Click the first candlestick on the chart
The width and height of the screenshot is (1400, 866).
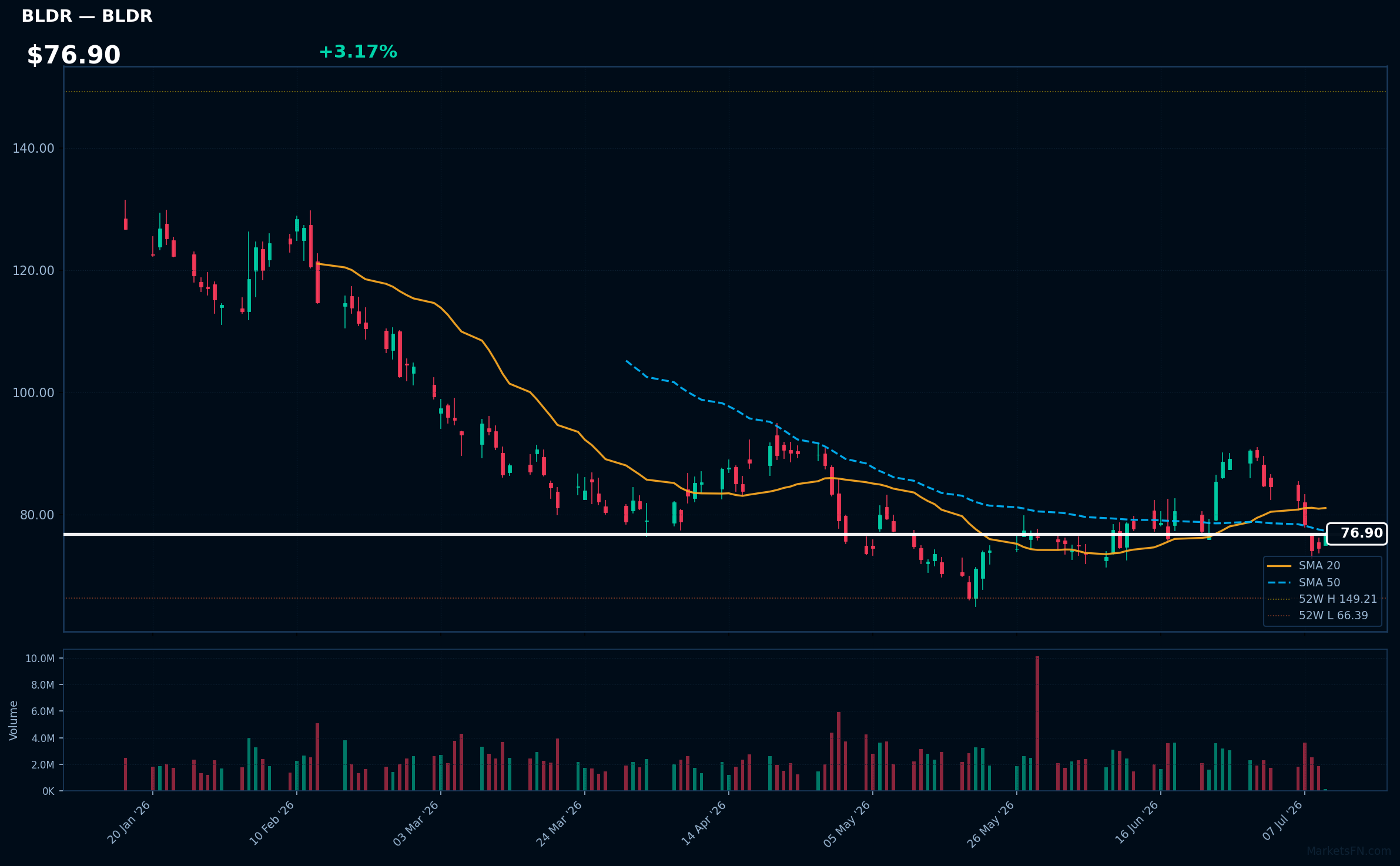pyautogui.click(x=125, y=215)
